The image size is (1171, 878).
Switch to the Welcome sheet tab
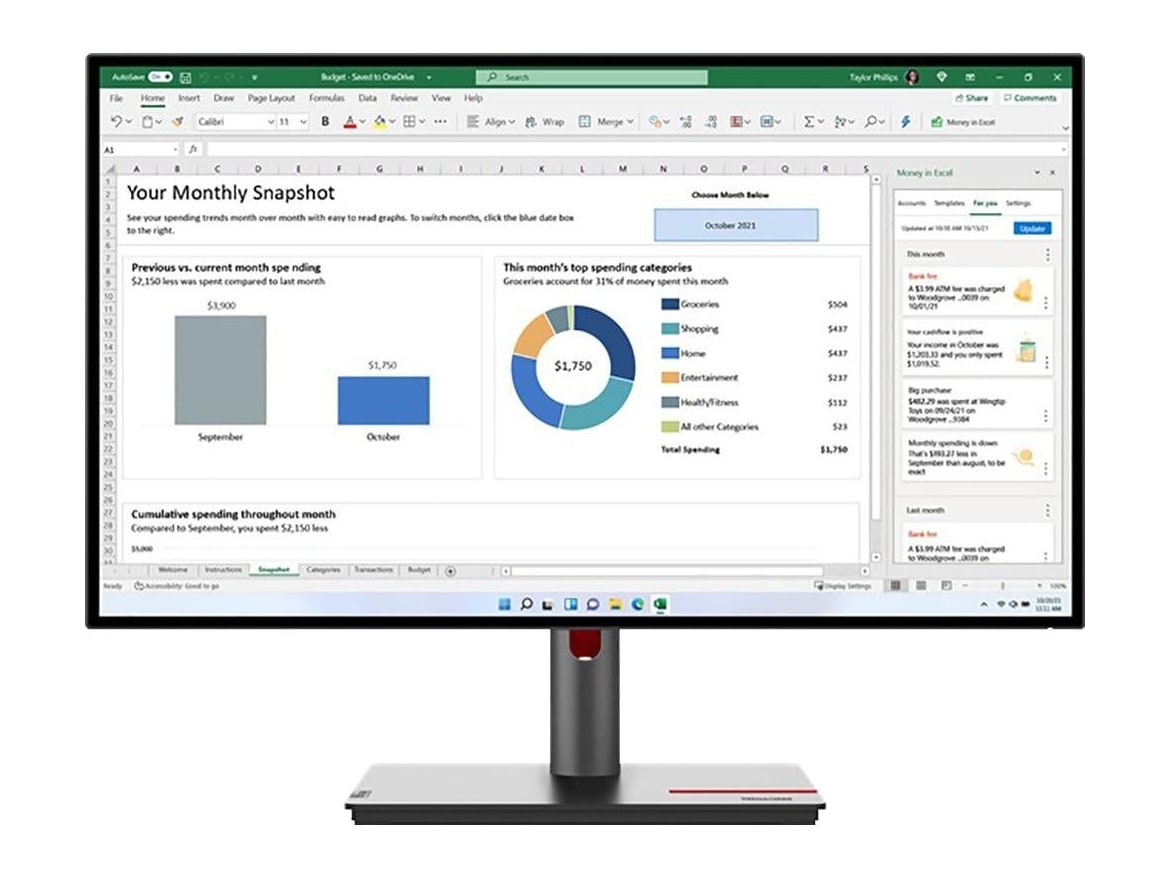tap(173, 570)
